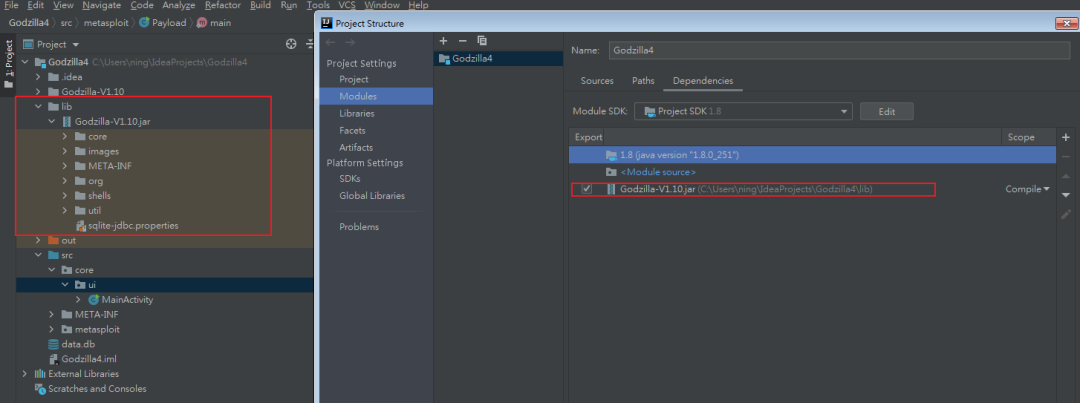Collapse the Godzilla-V1.10.jar tree node
The height and width of the screenshot is (403, 1080).
coord(52,121)
